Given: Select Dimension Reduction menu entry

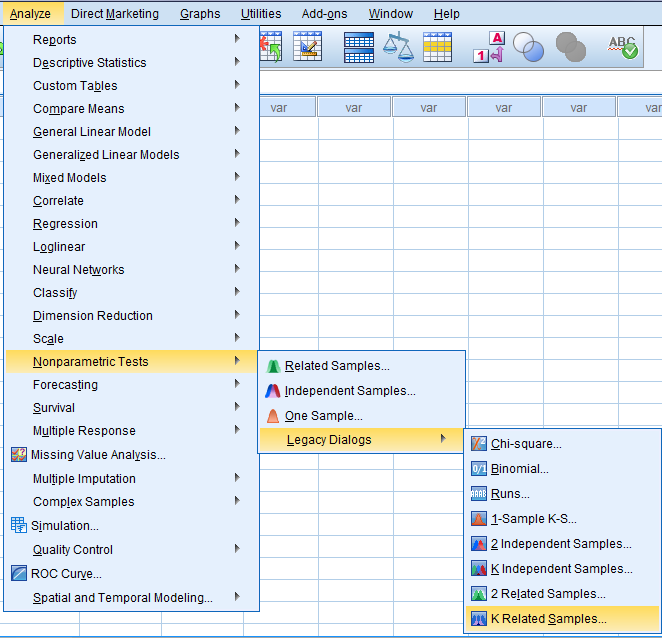Looking at the screenshot, I should (x=131, y=316).
